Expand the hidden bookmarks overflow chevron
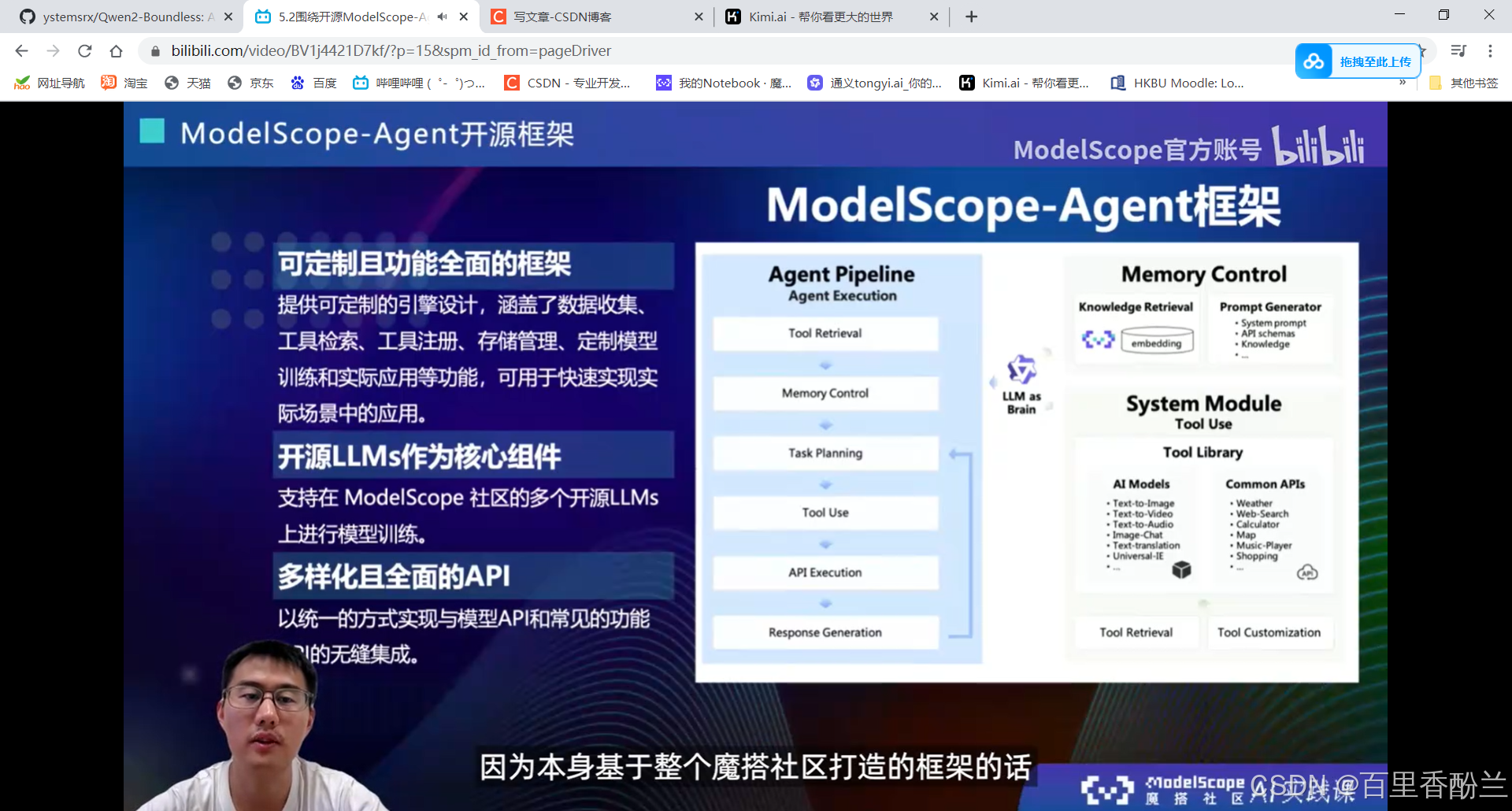Viewport: 1512px width, 811px height. [x=1403, y=83]
